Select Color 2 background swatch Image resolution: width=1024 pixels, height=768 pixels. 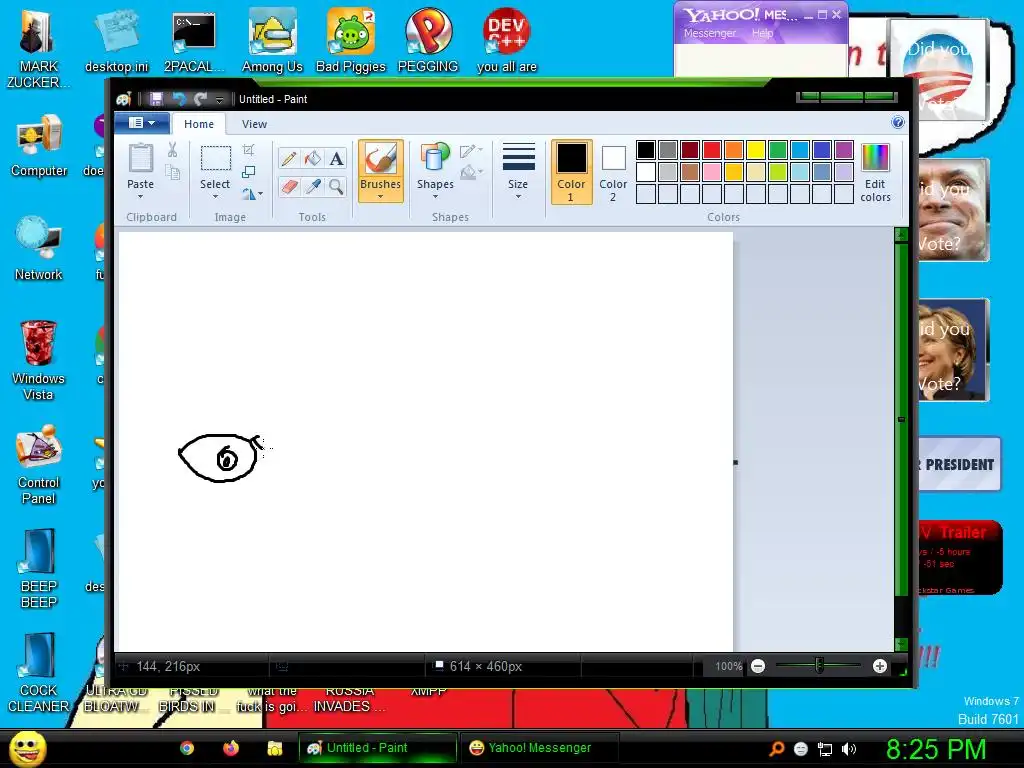tap(613, 172)
